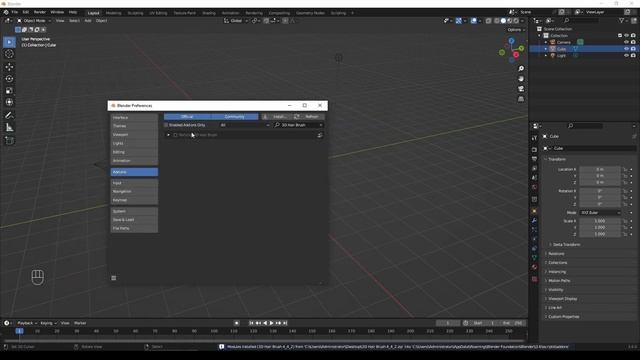Play the animation forward
Screen dimensions: 640x360
click(x=271, y=323)
